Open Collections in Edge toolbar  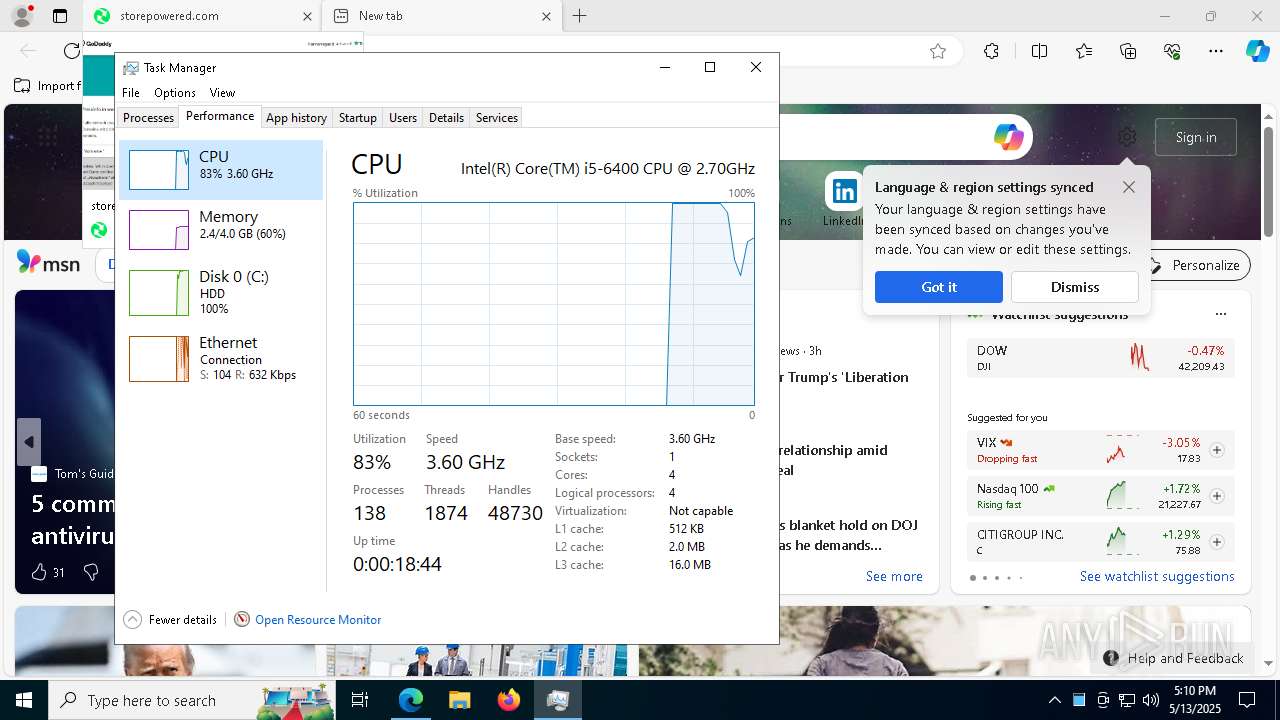pyautogui.click(x=1128, y=51)
